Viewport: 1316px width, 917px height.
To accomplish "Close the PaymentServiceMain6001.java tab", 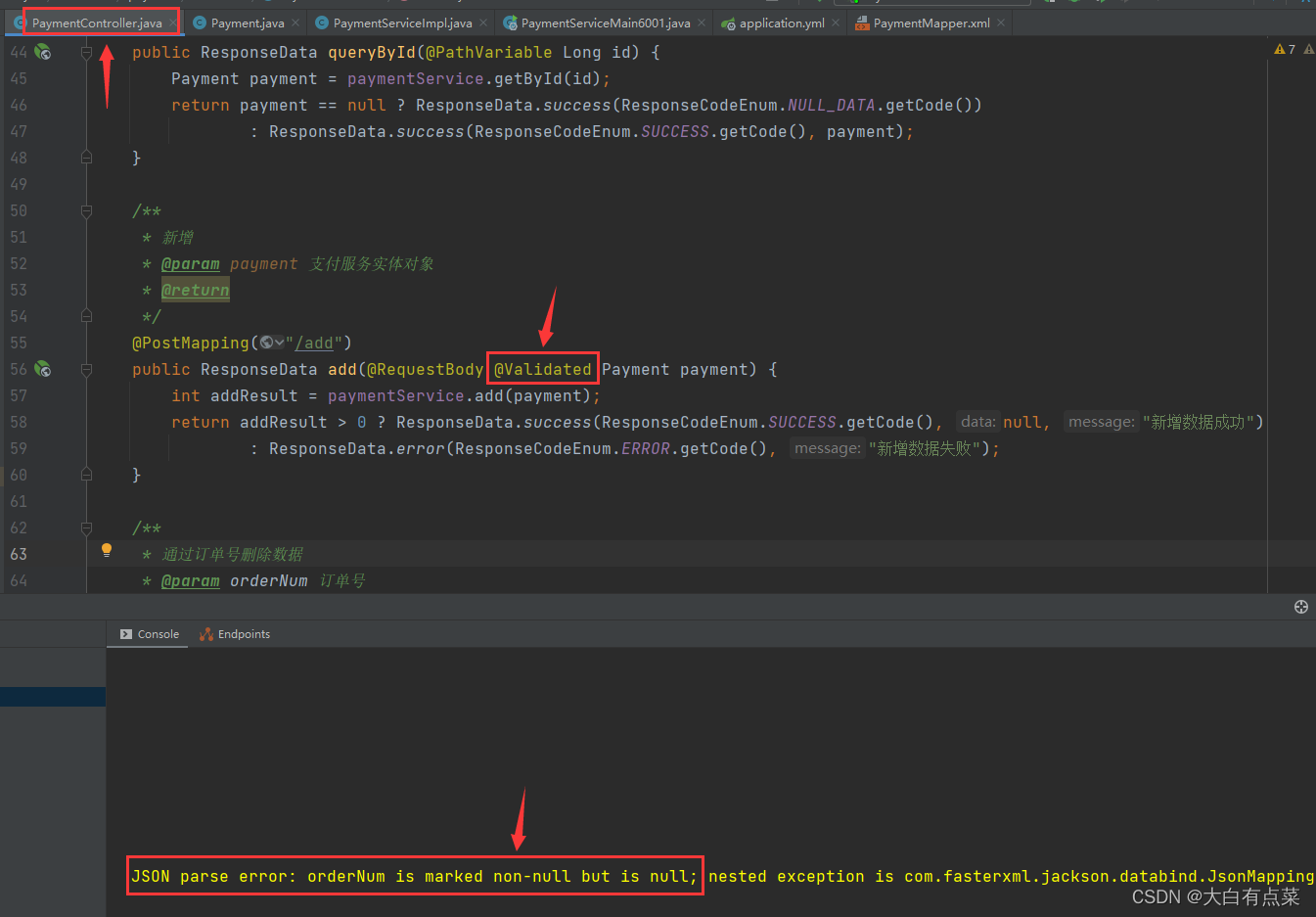I will pyautogui.click(x=702, y=23).
